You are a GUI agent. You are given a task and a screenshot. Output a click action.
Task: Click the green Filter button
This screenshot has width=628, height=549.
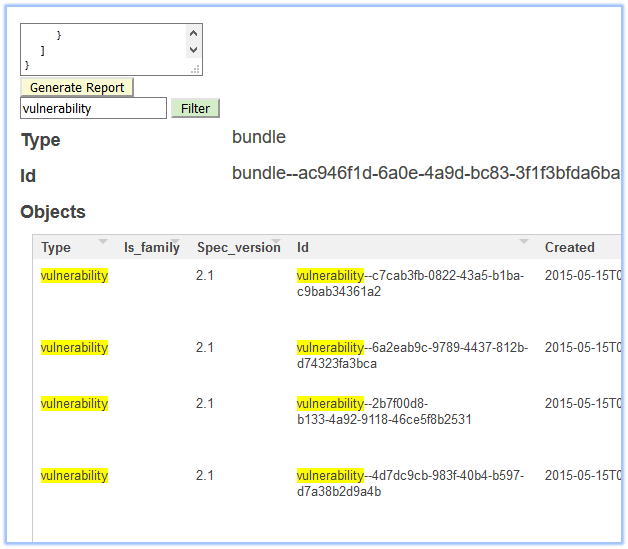[x=195, y=108]
